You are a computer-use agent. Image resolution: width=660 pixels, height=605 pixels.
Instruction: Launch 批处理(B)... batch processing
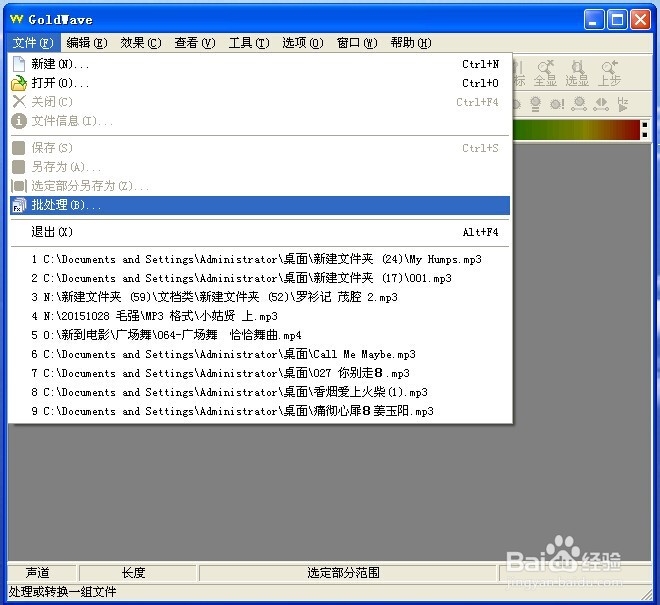(x=260, y=205)
